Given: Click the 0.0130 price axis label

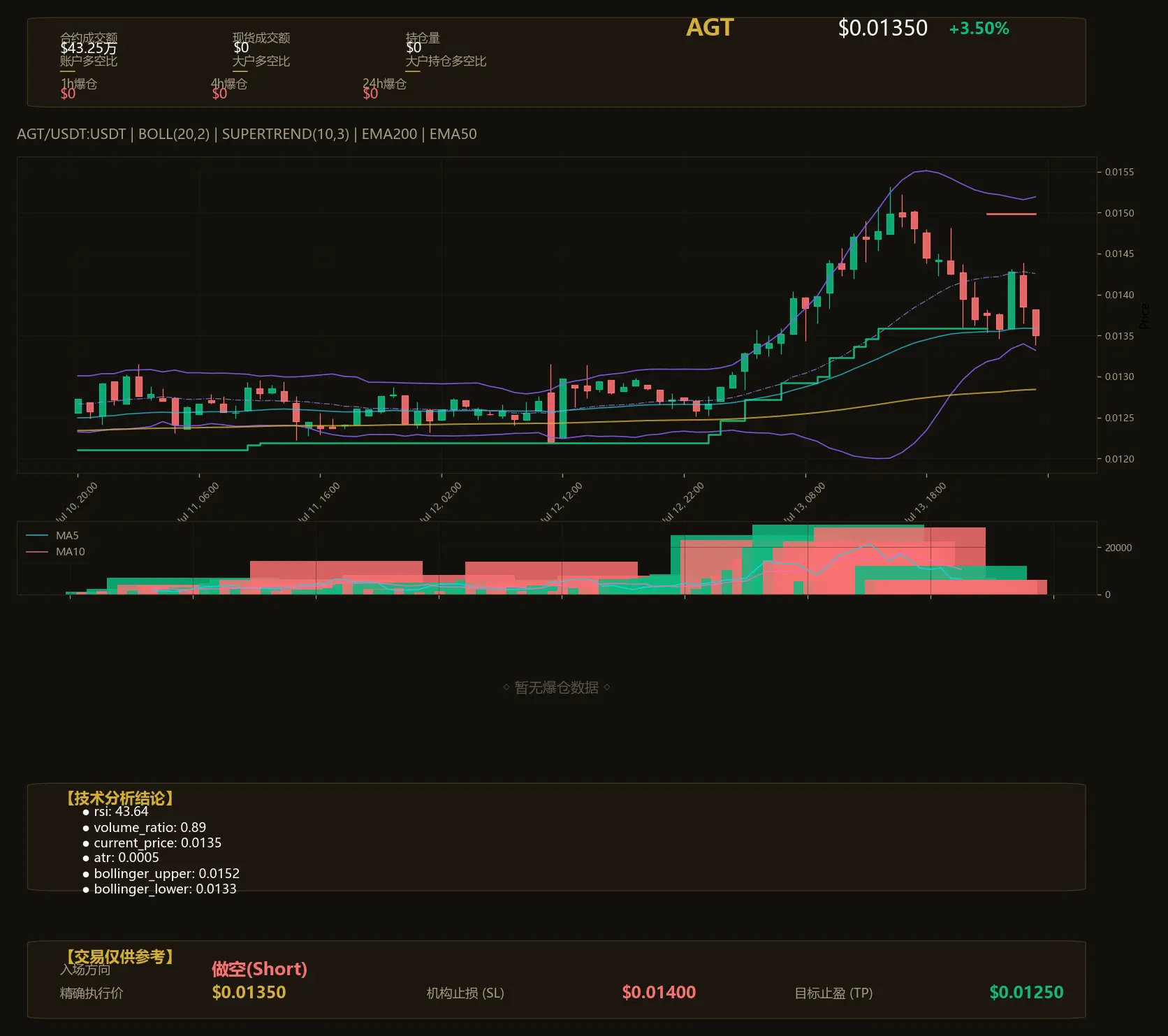Looking at the screenshot, I should (x=1119, y=377).
